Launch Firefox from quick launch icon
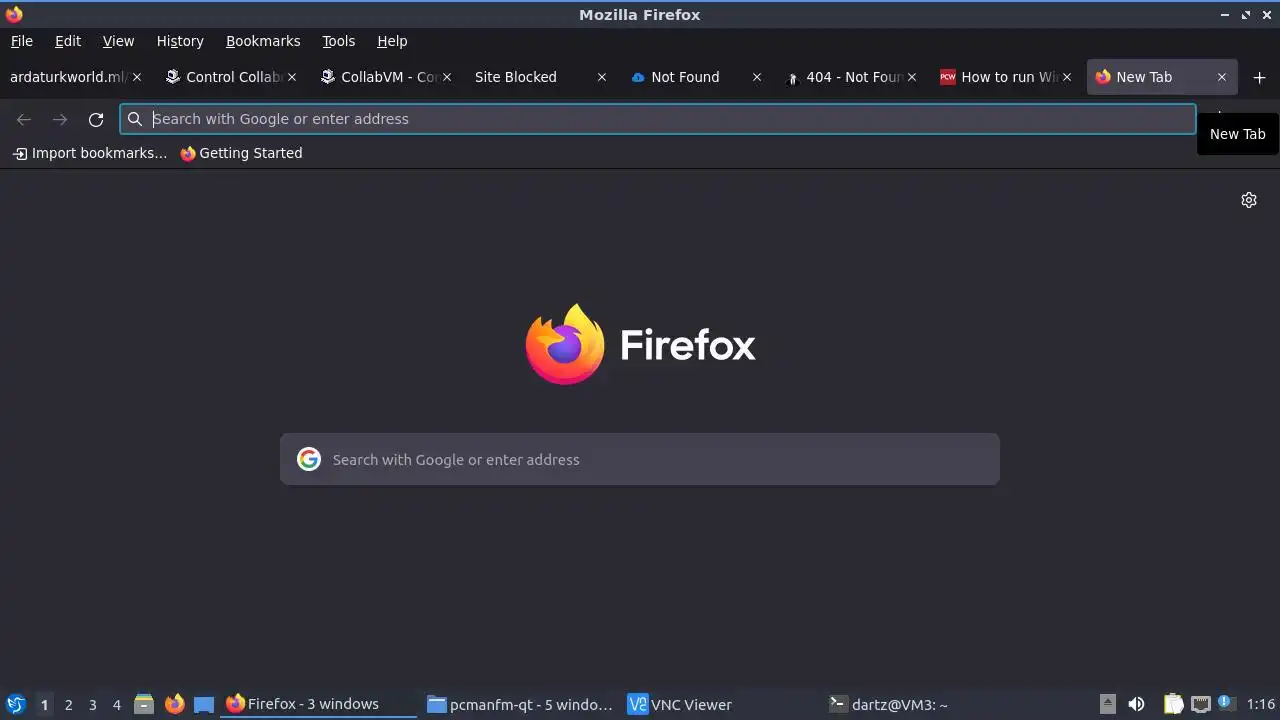This screenshot has width=1280, height=720. (x=174, y=704)
